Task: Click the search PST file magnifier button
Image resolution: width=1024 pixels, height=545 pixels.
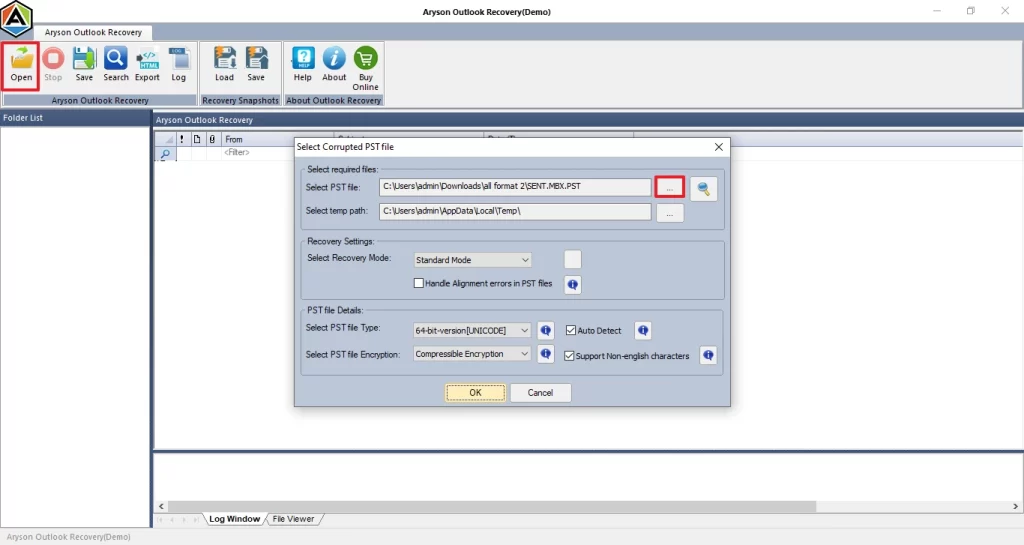Action: coord(704,188)
